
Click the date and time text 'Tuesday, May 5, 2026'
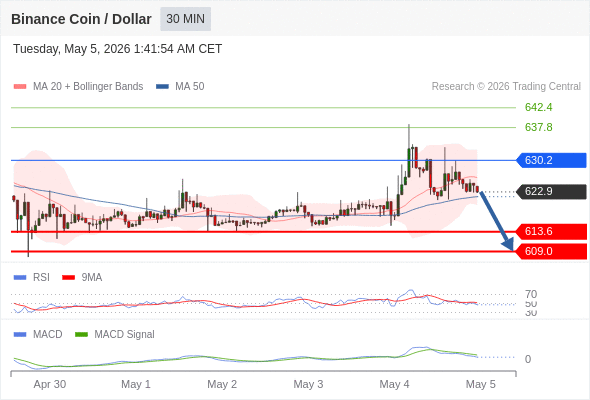point(72,49)
